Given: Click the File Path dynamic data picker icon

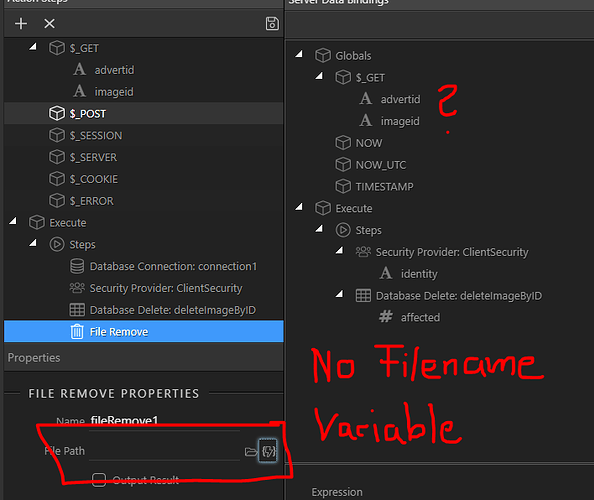Looking at the screenshot, I should click(x=268, y=451).
